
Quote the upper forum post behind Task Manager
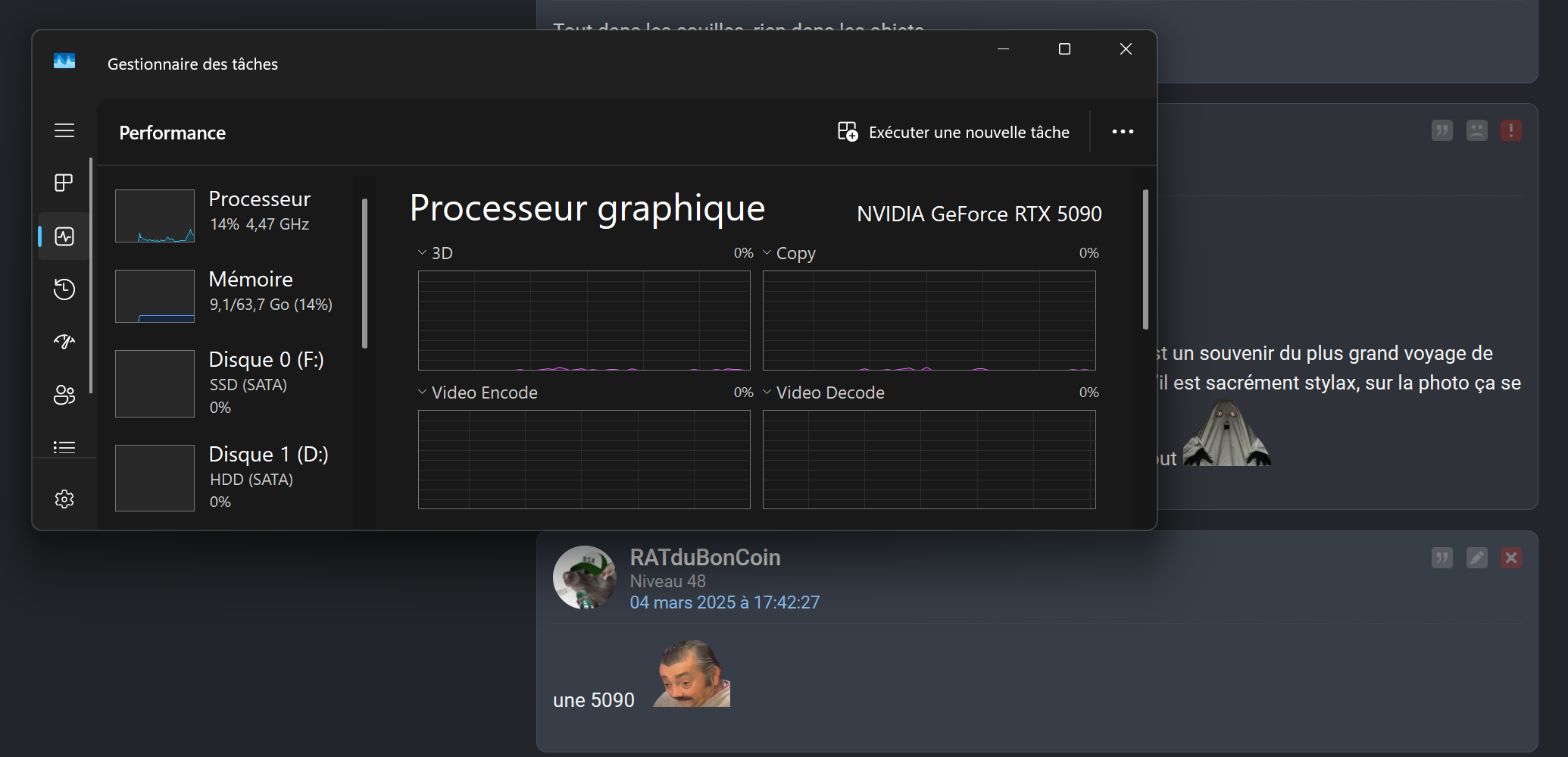tap(1442, 130)
